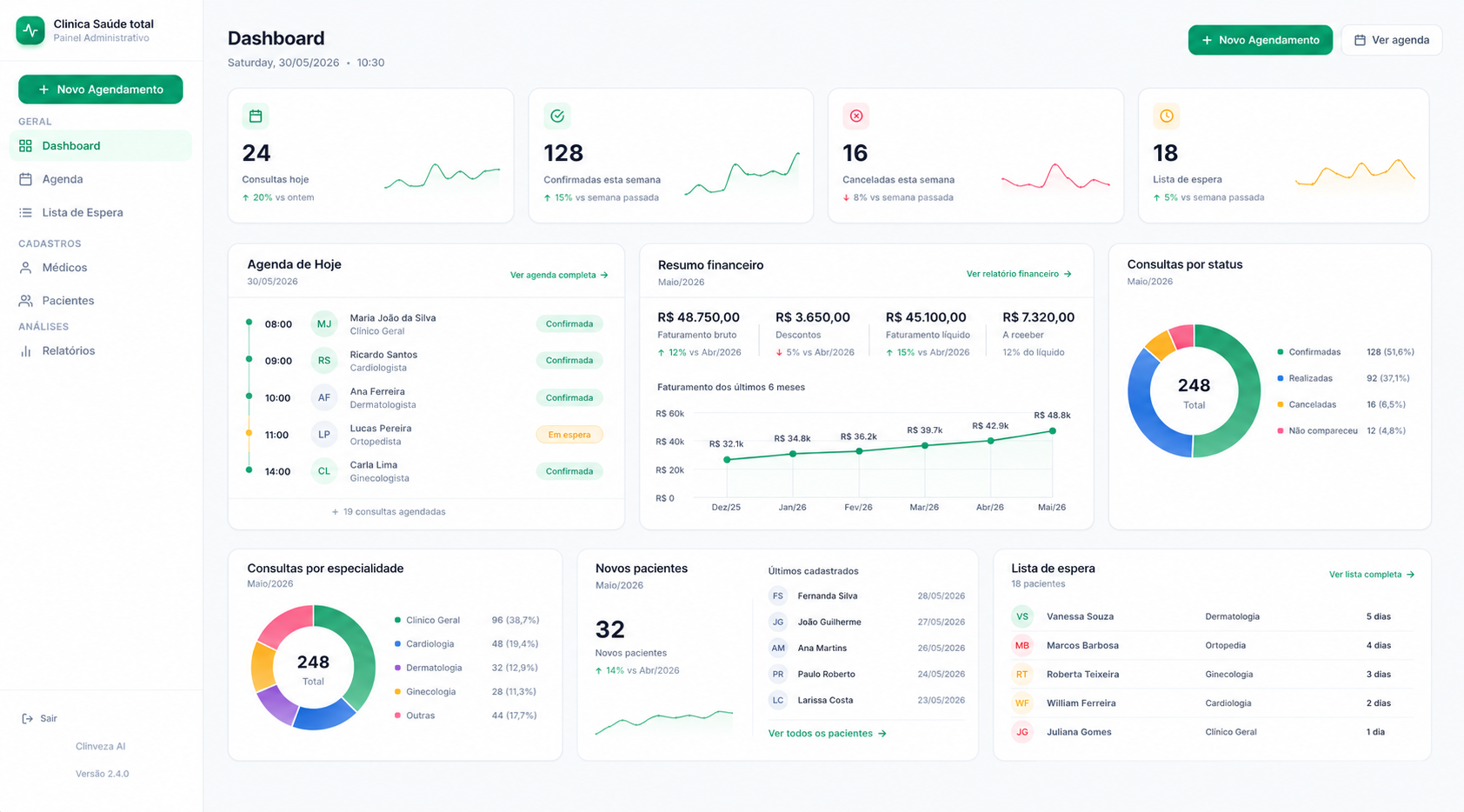
Task: Click the Dez/25 data point R$ 32.1k
Action: click(727, 460)
